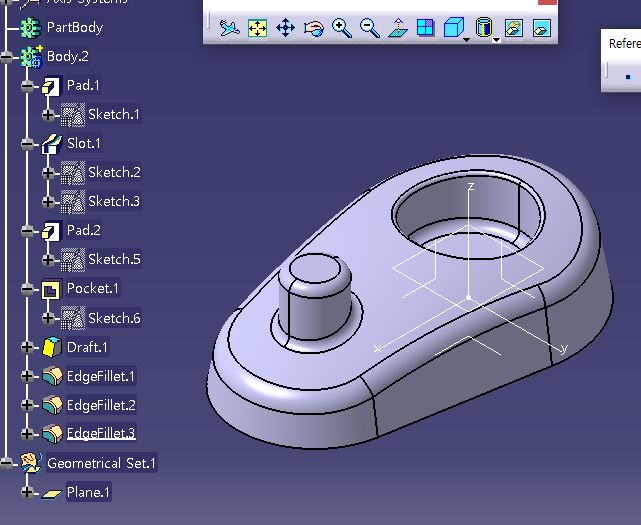The height and width of the screenshot is (525, 641).
Task: Click the Fly Mode airplane icon
Action: tap(229, 28)
